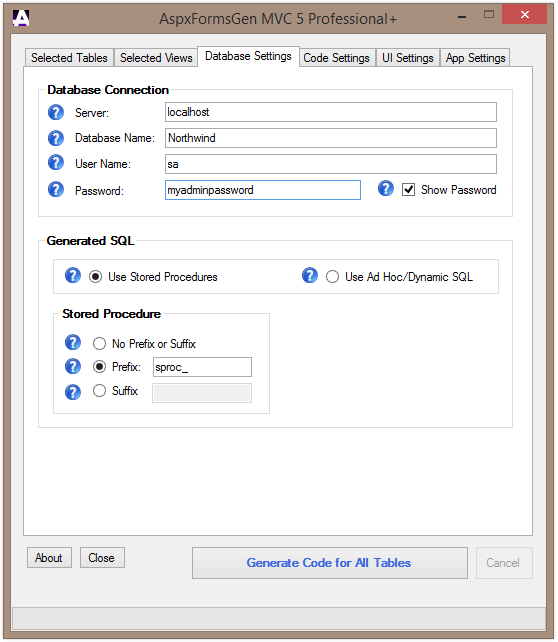Image resolution: width=558 pixels, height=642 pixels.
Task: Click the empty Suffix text box
Action: [x=202, y=393]
